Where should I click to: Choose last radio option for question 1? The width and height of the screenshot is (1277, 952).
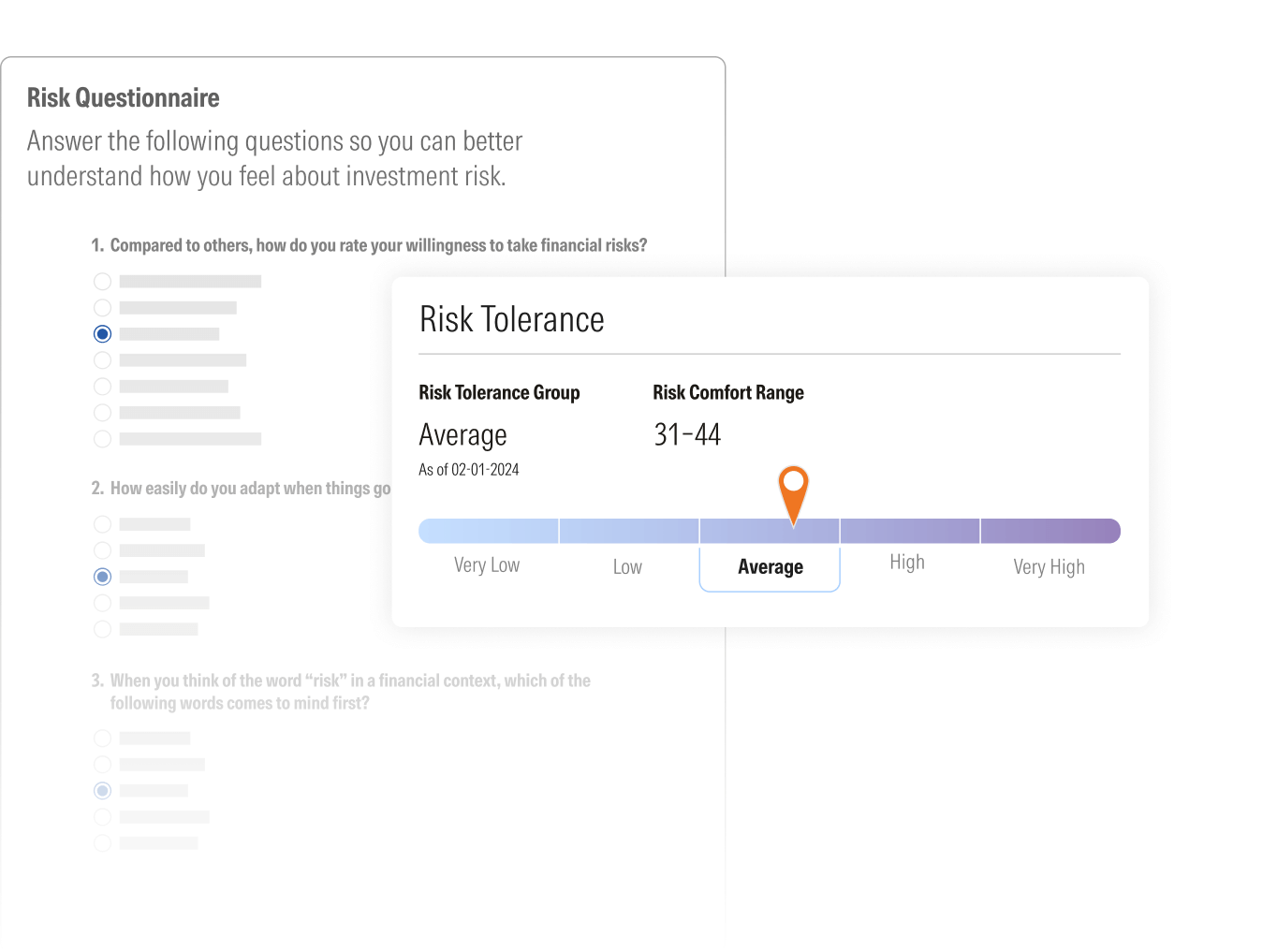(103, 439)
